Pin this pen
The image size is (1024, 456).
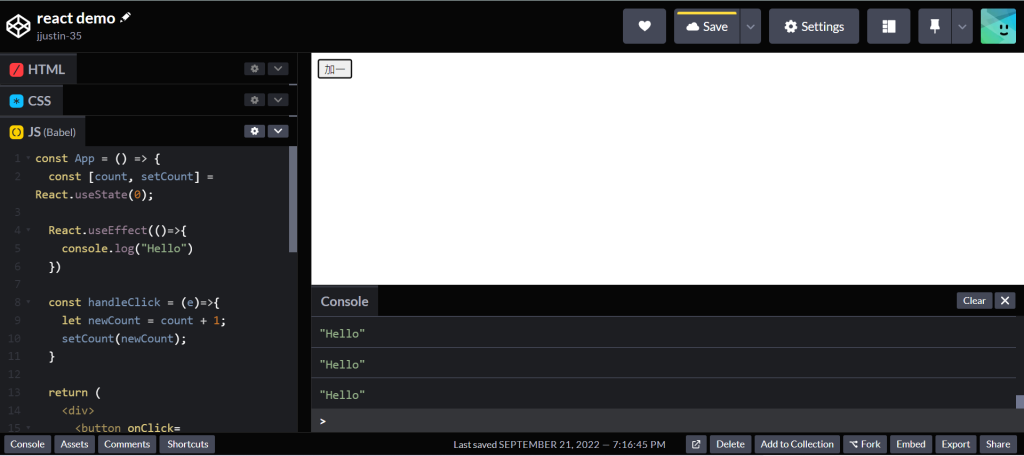[935, 26]
